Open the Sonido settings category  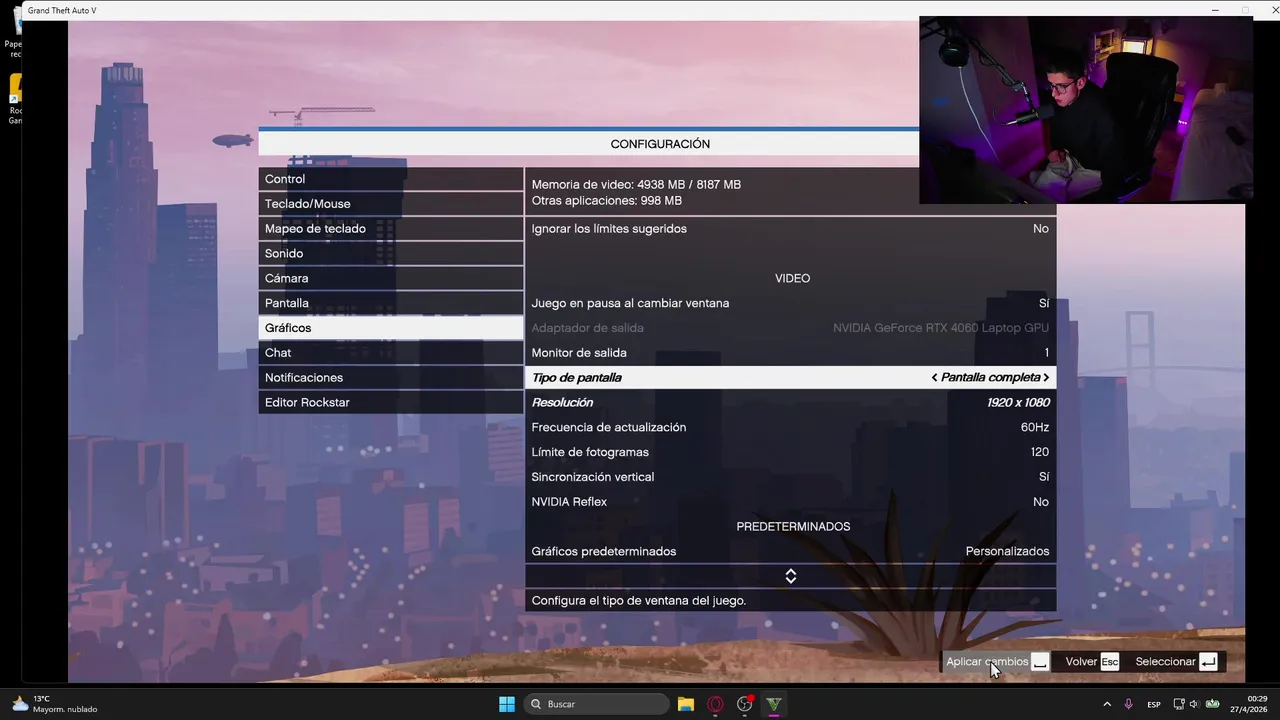pos(390,254)
